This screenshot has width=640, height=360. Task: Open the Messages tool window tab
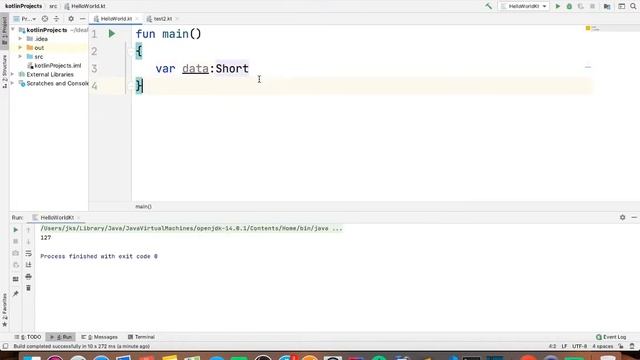100,337
